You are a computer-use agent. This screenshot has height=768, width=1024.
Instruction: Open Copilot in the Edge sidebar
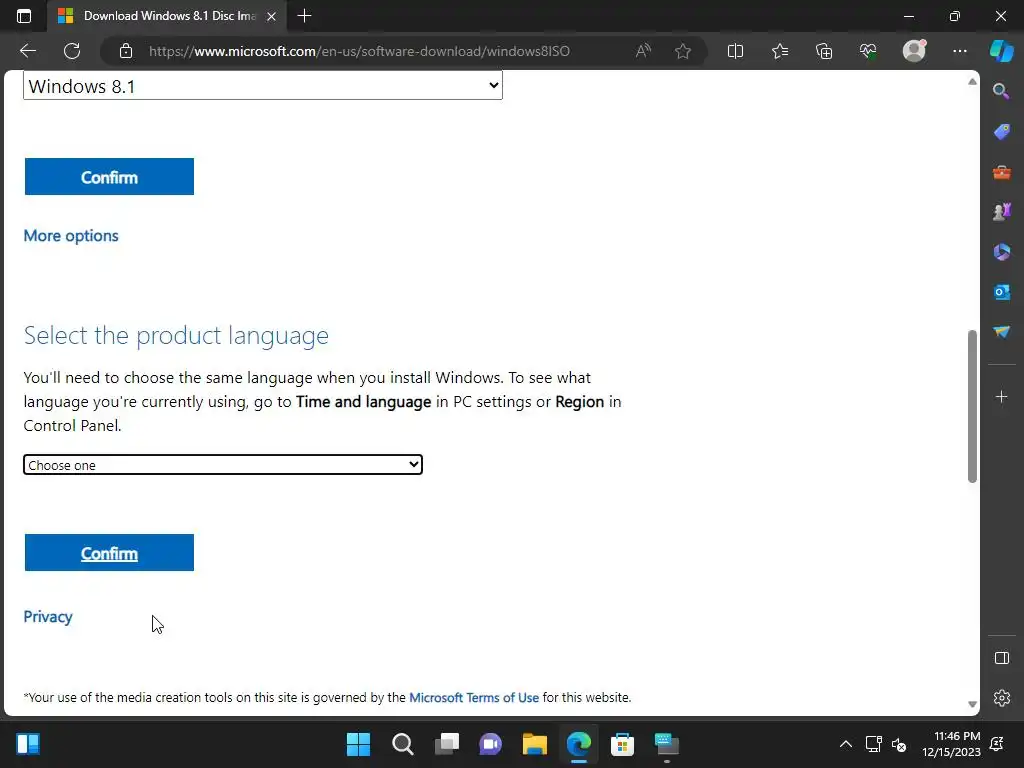[x=1002, y=51]
